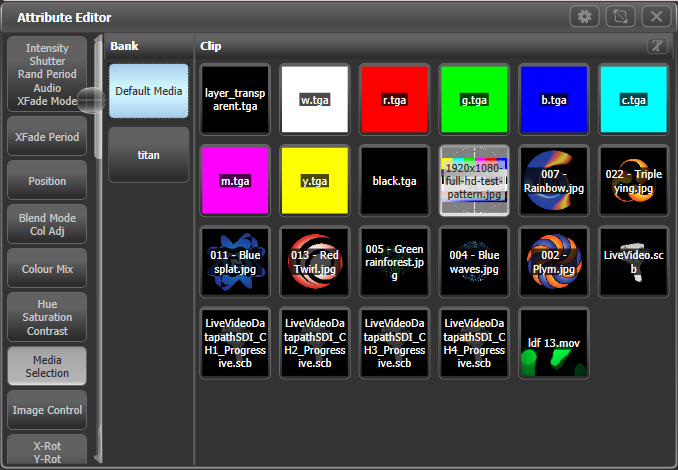Pick the 011 - Blue splat.jpg clip
Image resolution: width=678 pixels, height=470 pixels.
(x=235, y=262)
